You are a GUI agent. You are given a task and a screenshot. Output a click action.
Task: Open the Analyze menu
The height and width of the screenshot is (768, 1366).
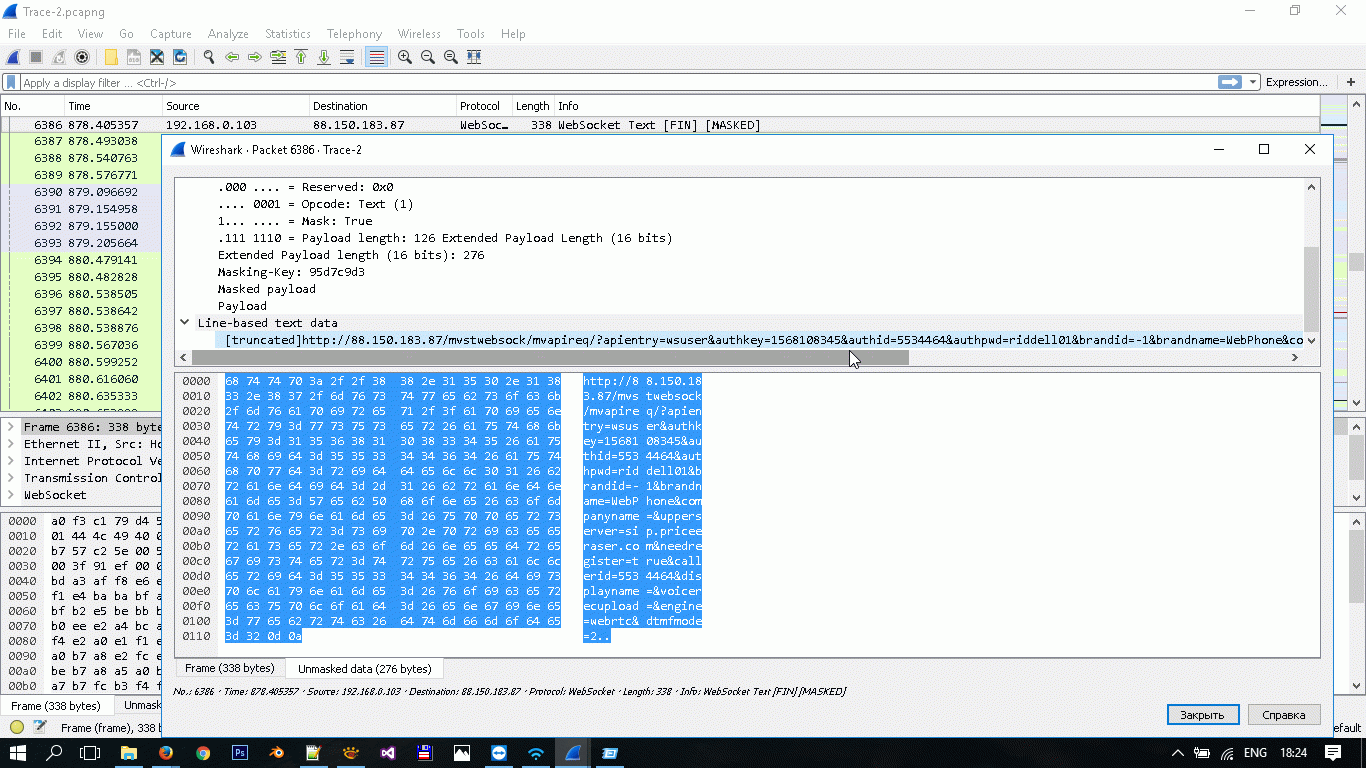pos(228,34)
